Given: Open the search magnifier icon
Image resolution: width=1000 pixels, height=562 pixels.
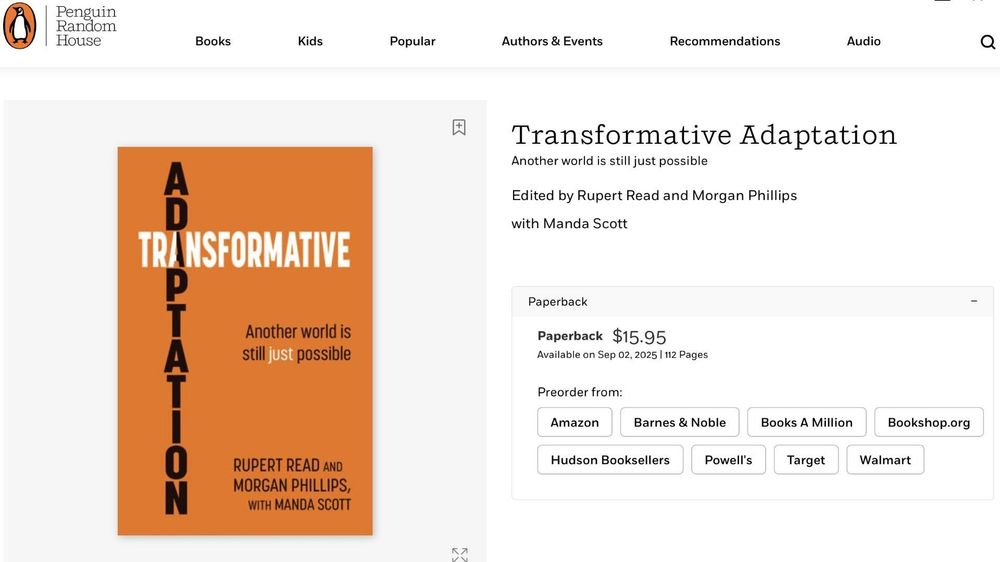Looking at the screenshot, I should [x=987, y=41].
